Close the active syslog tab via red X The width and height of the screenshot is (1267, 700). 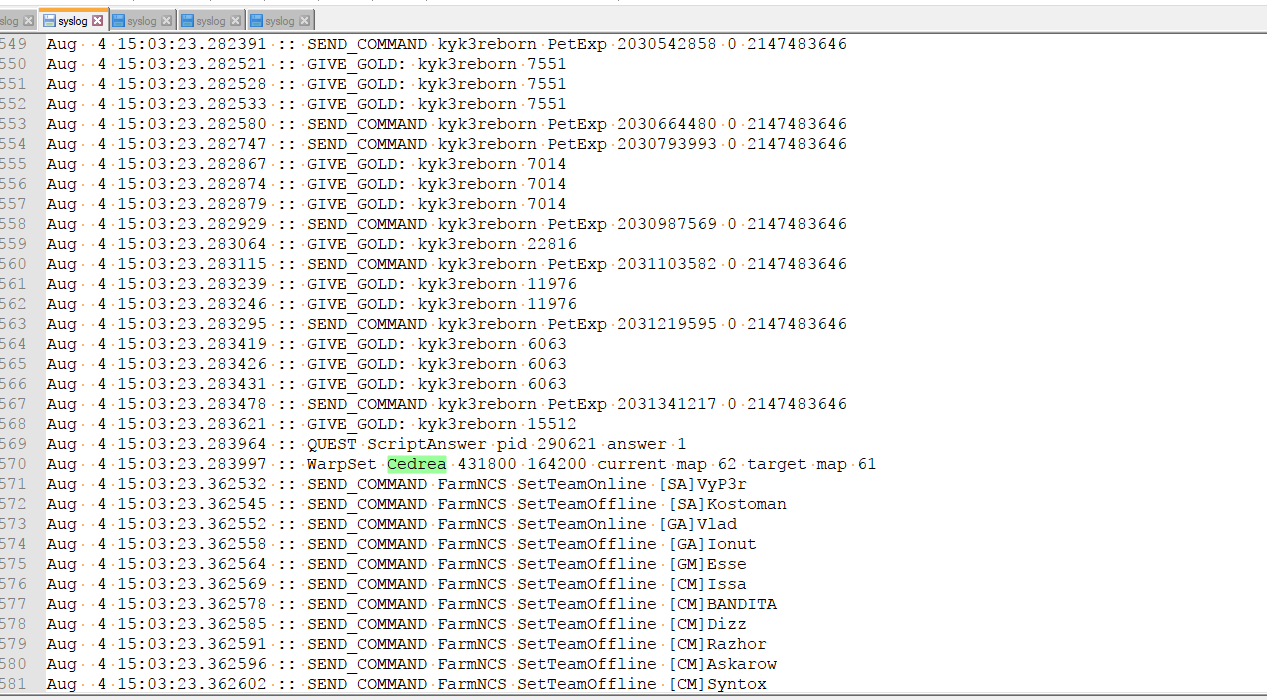coord(97,20)
